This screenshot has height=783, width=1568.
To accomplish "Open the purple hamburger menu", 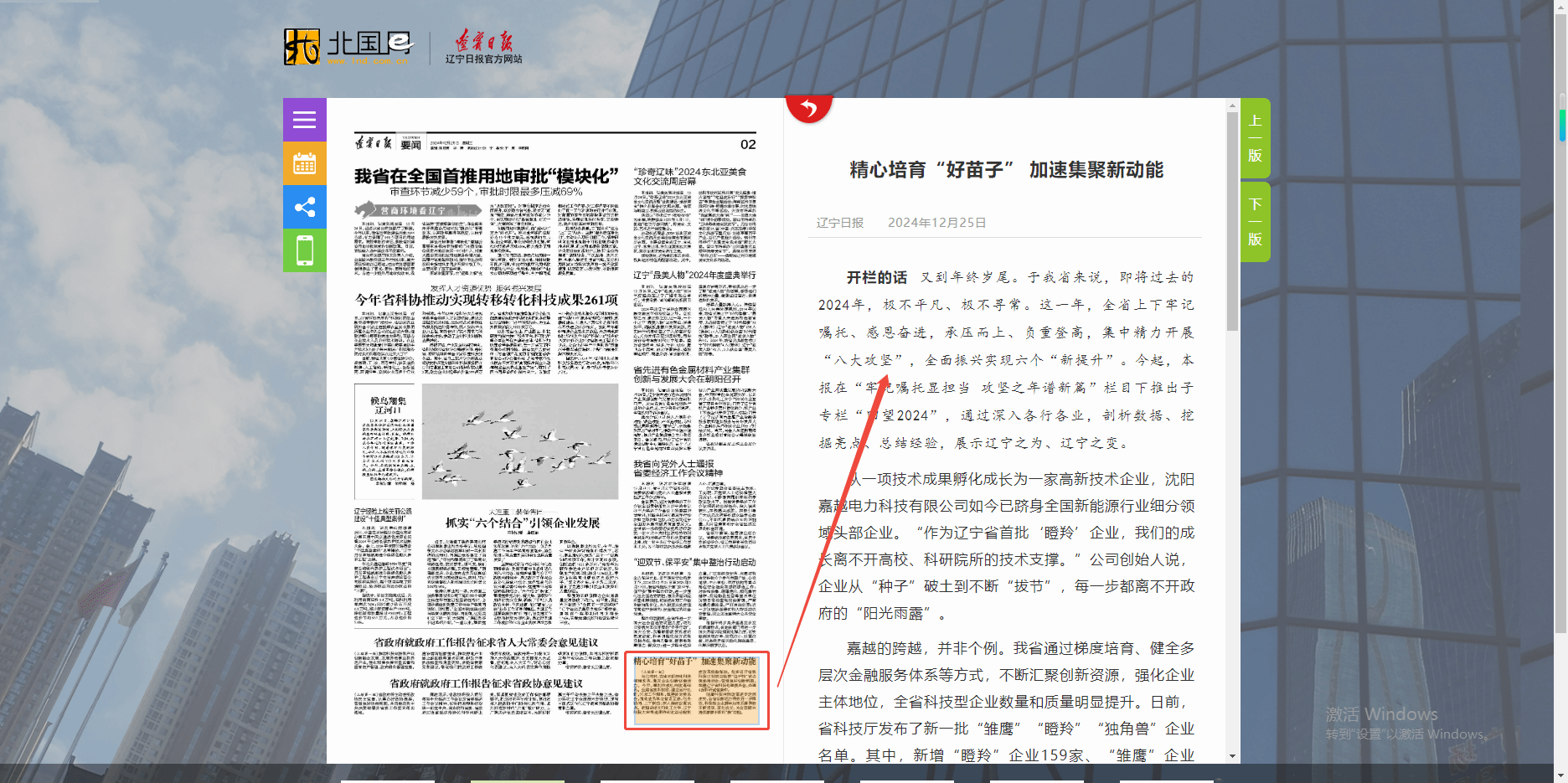I will tap(304, 120).
